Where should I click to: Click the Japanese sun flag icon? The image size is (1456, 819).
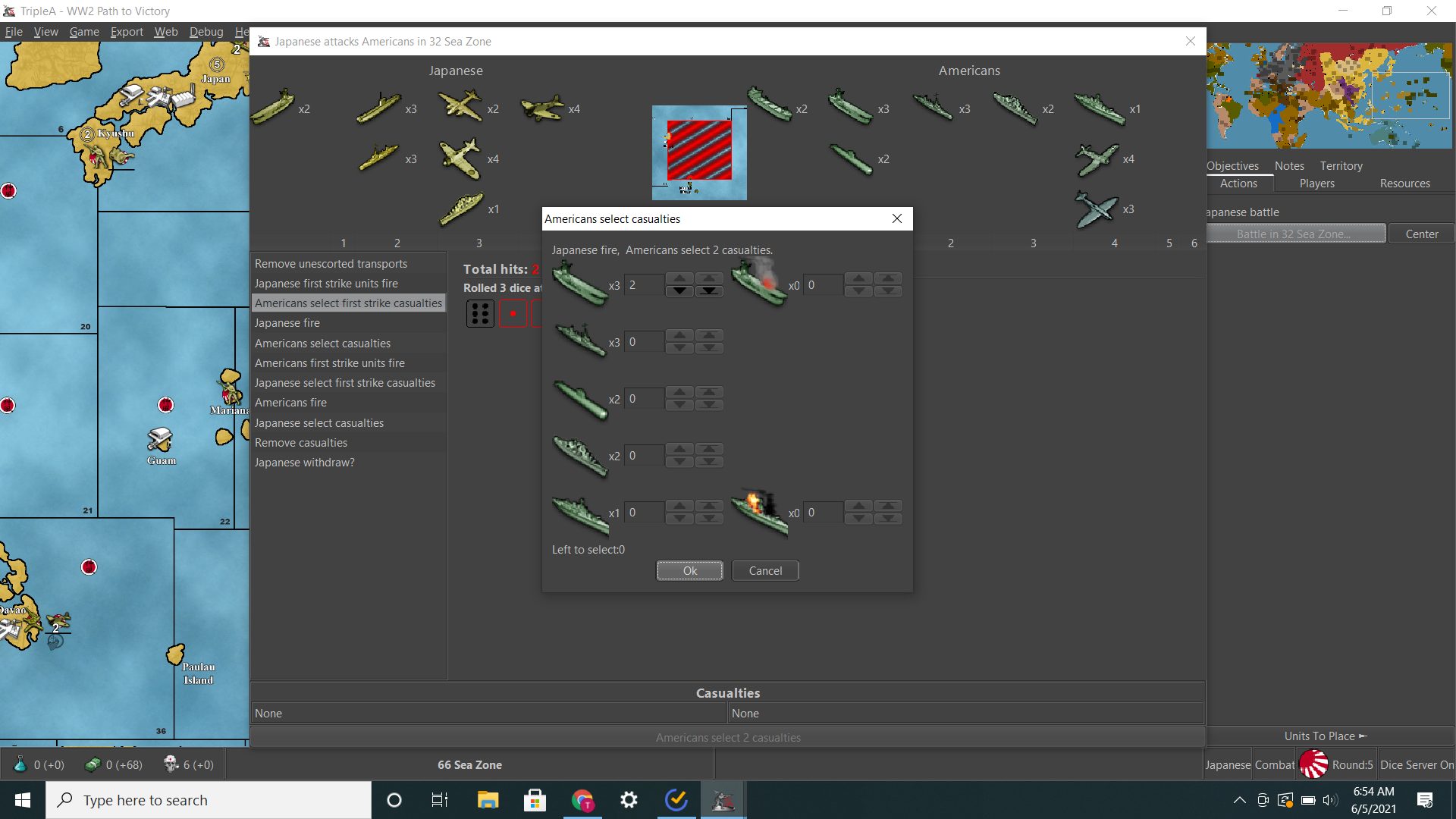1313,764
